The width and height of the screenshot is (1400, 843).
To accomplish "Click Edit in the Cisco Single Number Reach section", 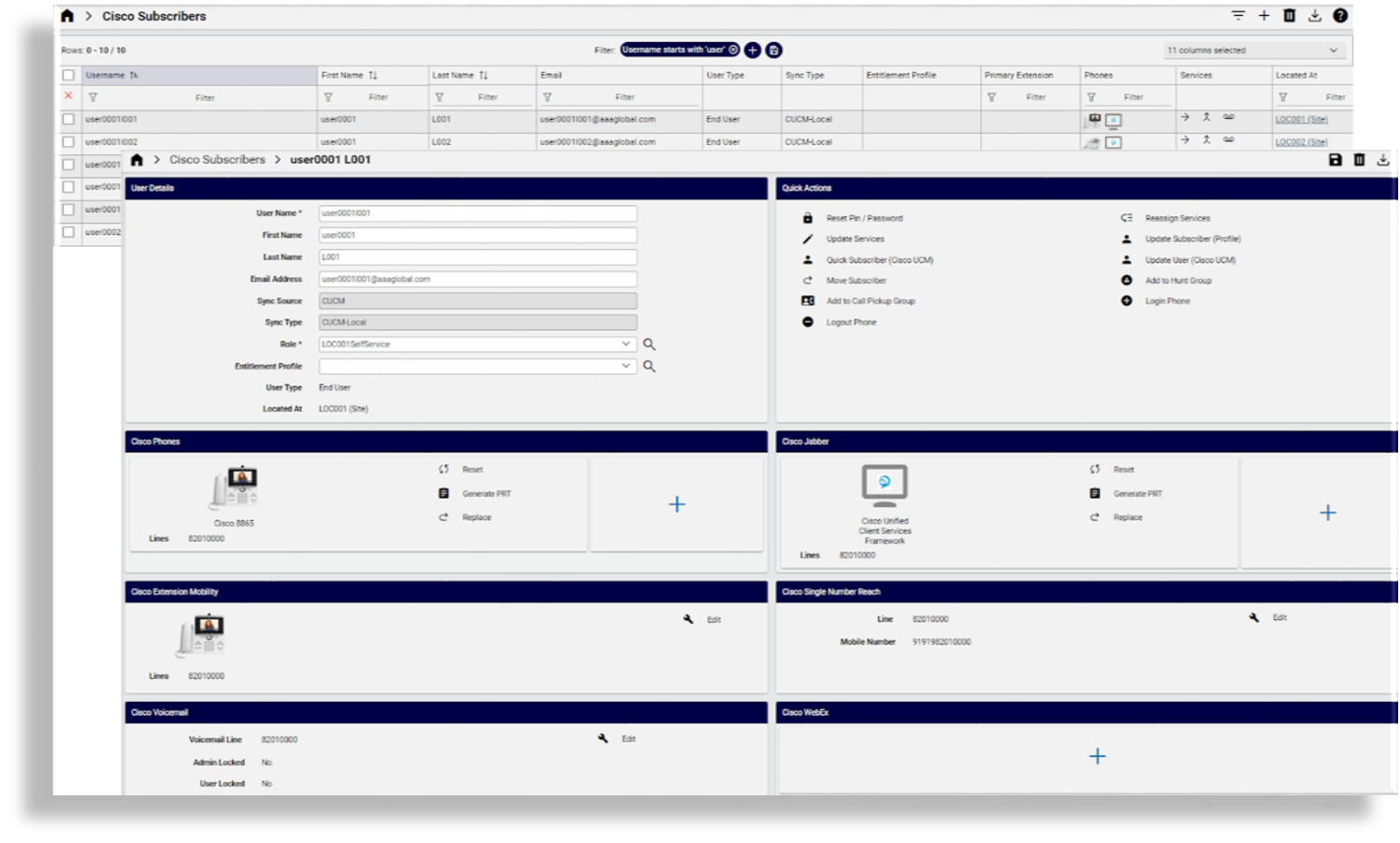I will point(1279,618).
